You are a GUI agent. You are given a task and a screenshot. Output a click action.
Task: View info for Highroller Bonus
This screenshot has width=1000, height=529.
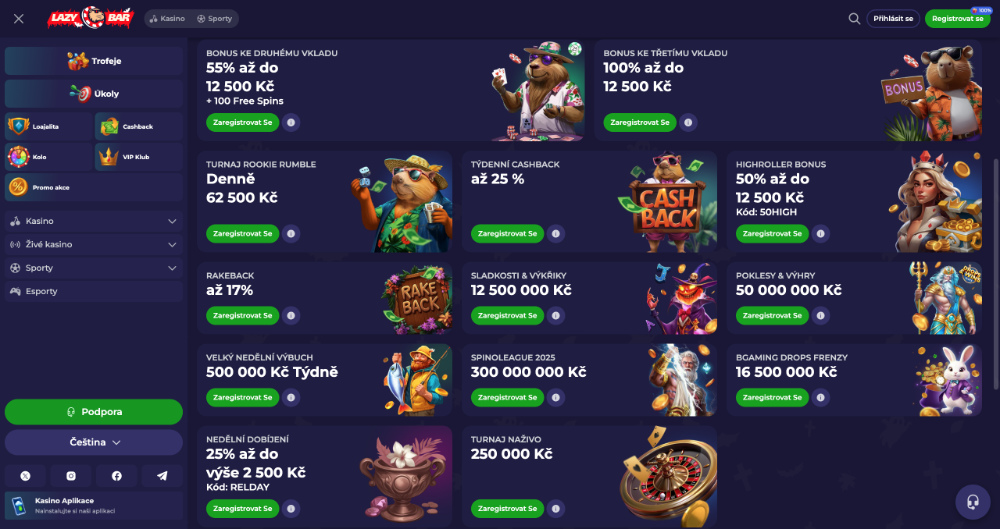pos(821,234)
